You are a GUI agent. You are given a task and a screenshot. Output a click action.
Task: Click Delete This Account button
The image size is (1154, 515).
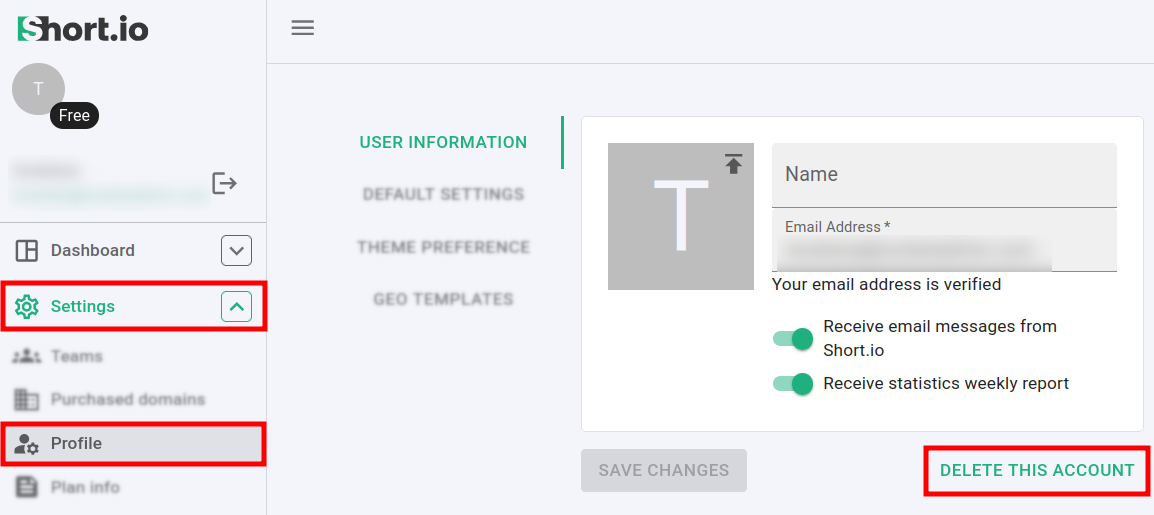pos(1037,470)
